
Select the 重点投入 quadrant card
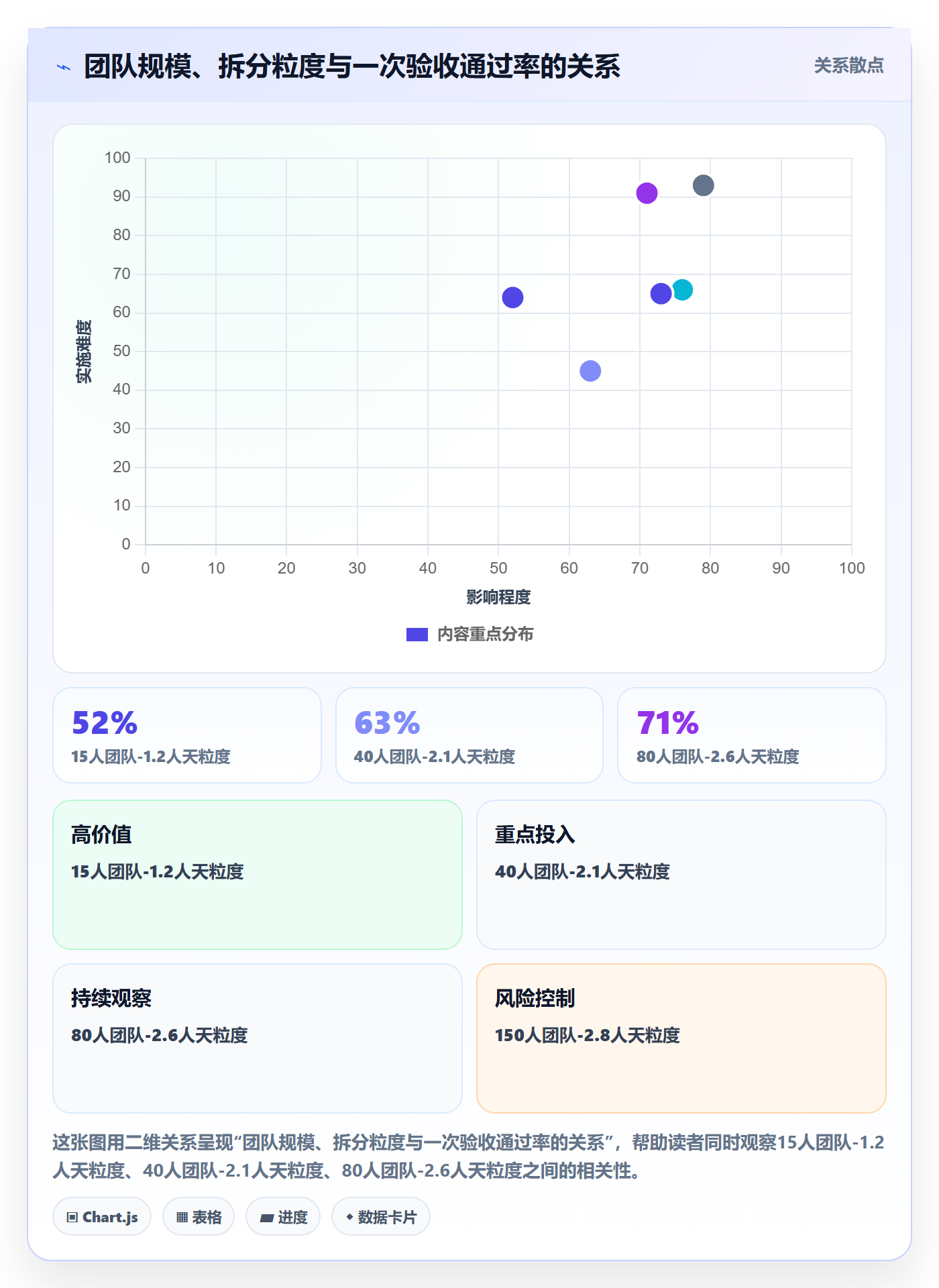(681, 875)
